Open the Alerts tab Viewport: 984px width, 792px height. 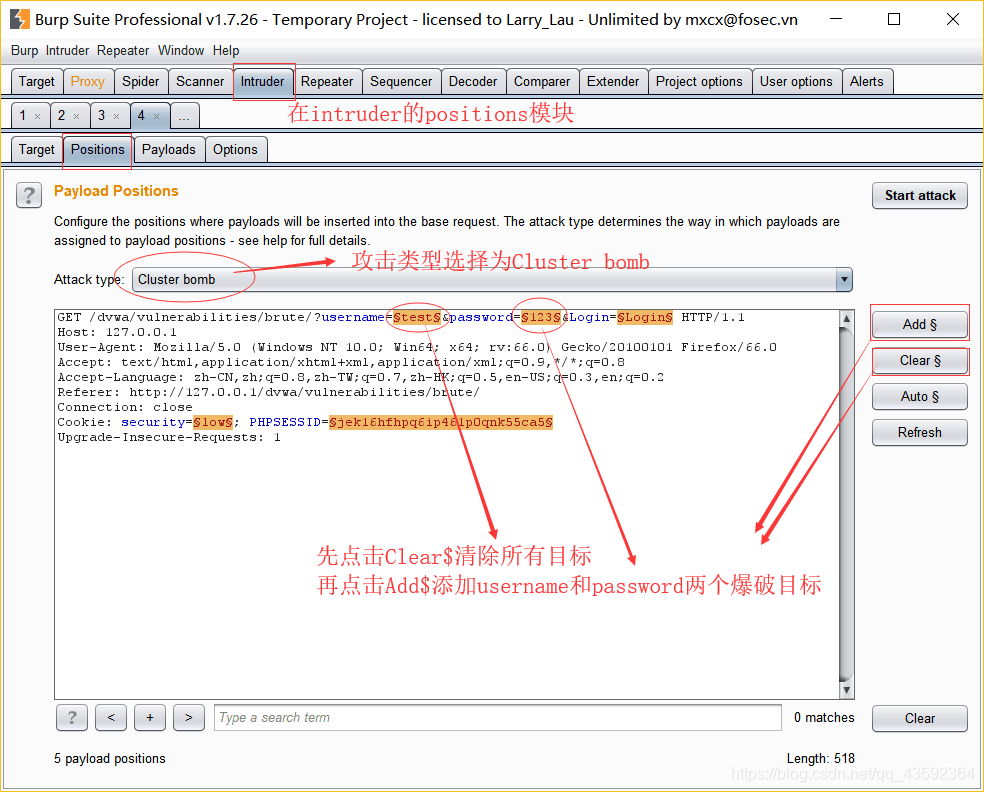click(867, 82)
